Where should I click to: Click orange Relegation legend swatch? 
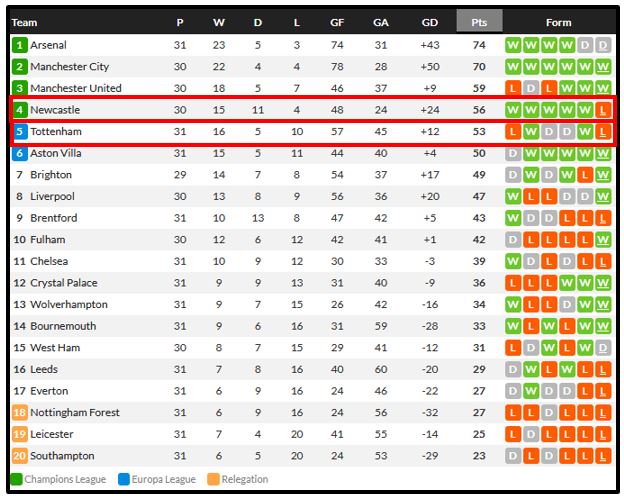(213, 479)
